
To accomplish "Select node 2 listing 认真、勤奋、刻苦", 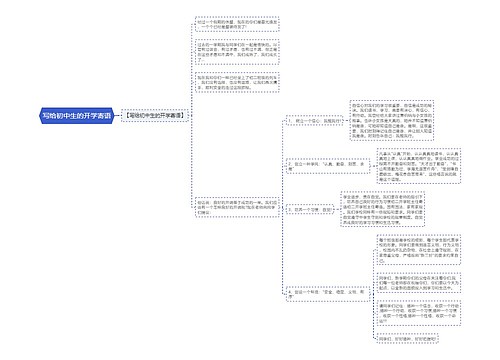I will (x=328, y=166).
